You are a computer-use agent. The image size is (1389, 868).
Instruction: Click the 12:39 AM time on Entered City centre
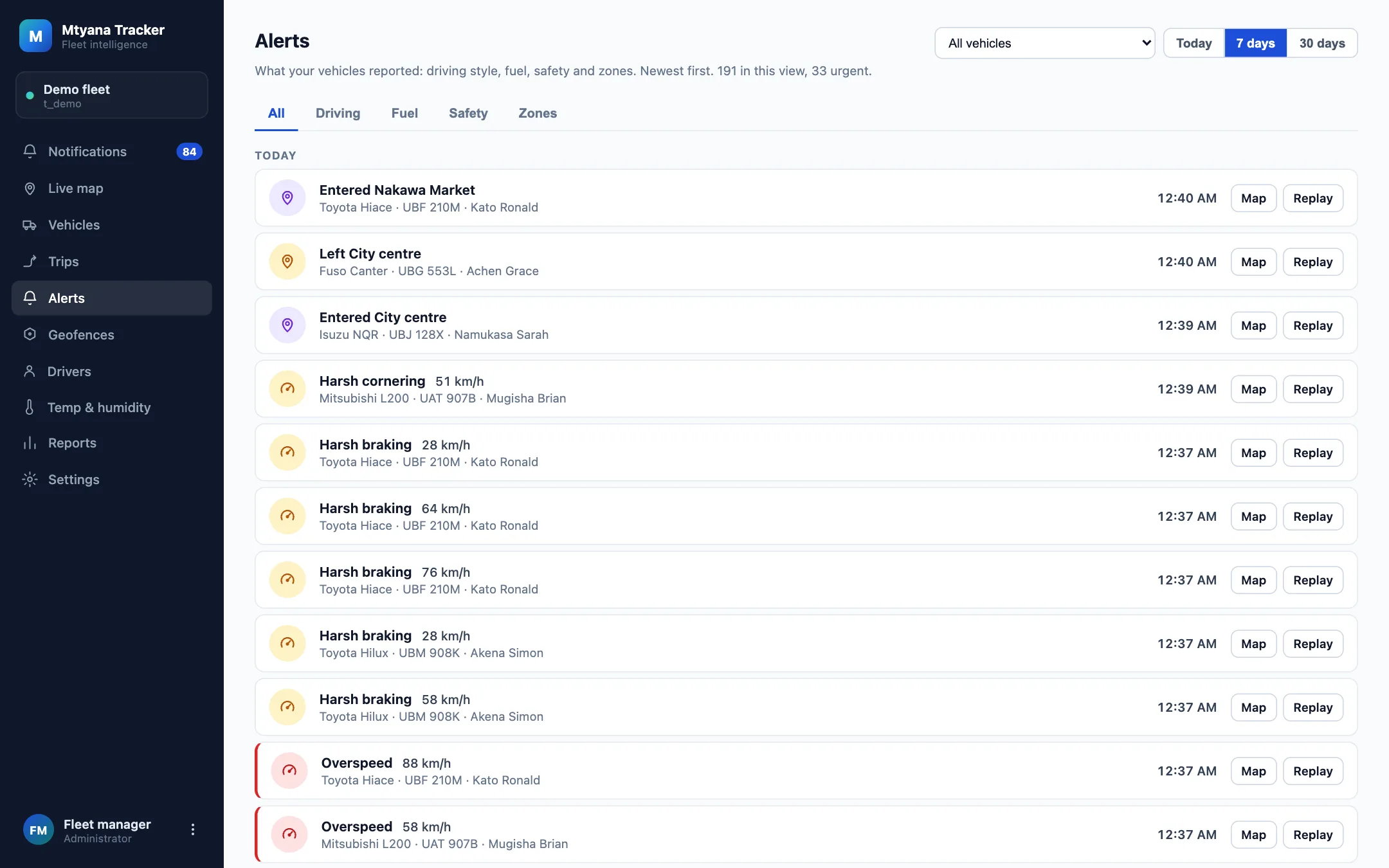[x=1186, y=325]
